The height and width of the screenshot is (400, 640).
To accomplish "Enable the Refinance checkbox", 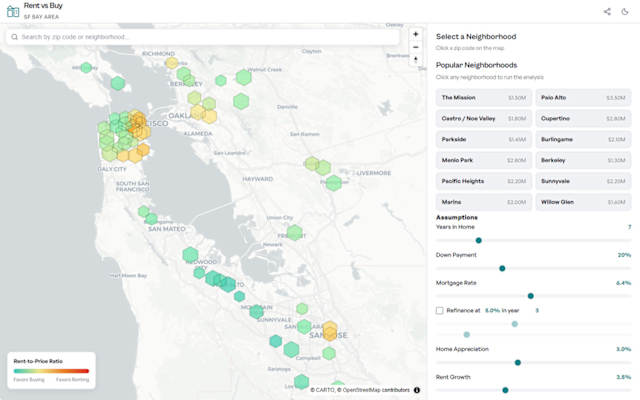I will click(440, 311).
